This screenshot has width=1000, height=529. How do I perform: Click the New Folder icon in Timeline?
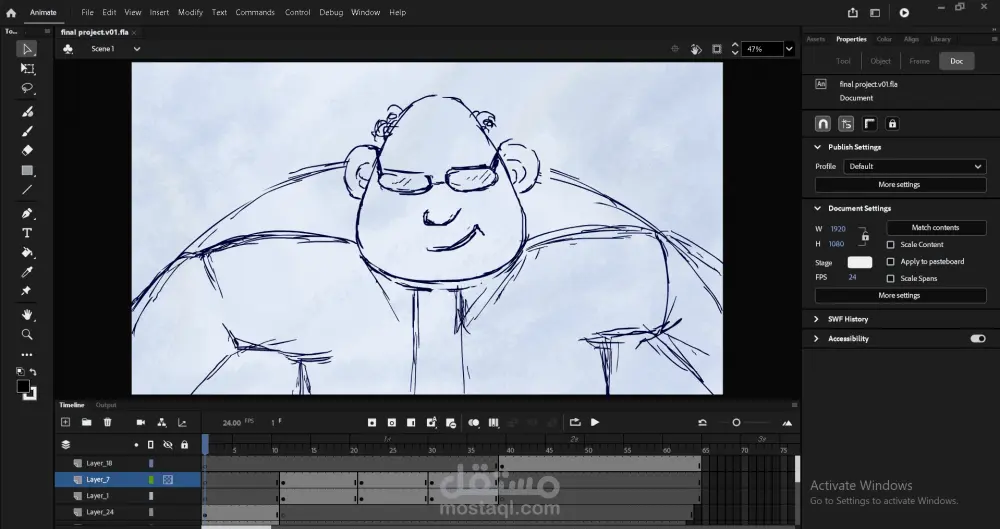(86, 422)
